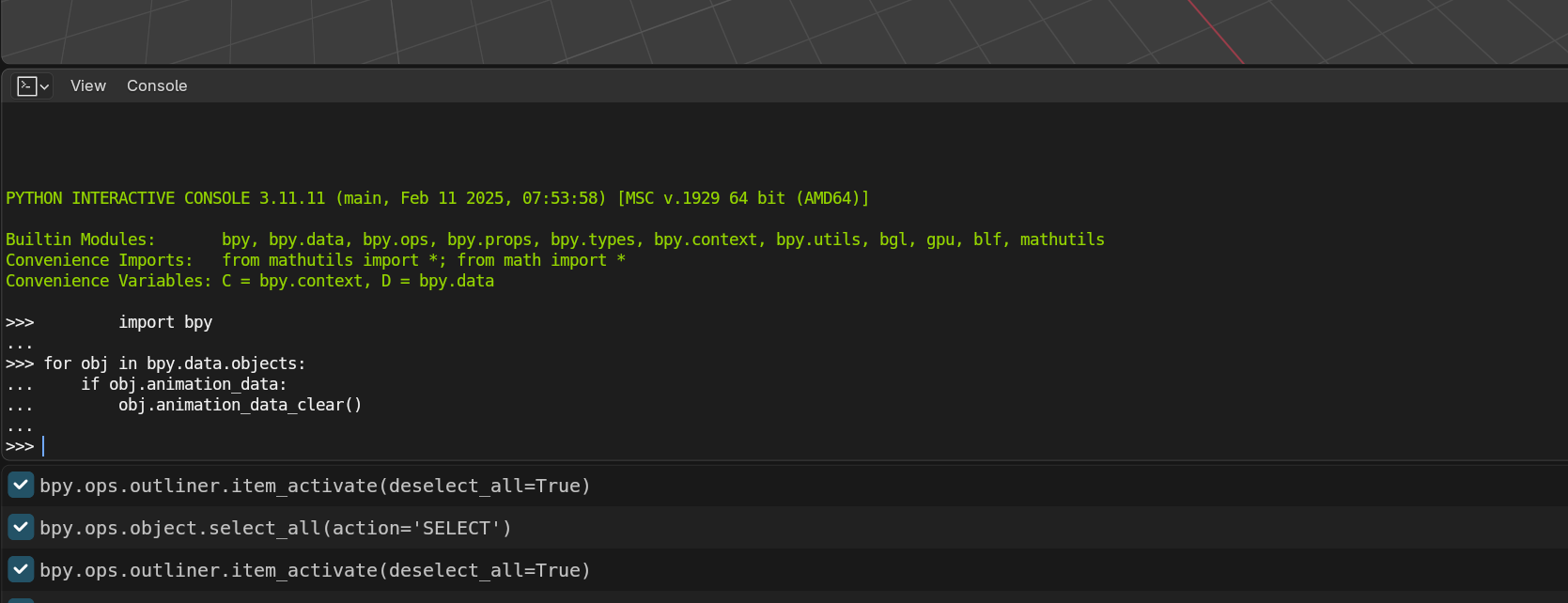Toggle checkmark on first outliner.item_activate log entry
The height and width of the screenshot is (603, 1568).
21,486
